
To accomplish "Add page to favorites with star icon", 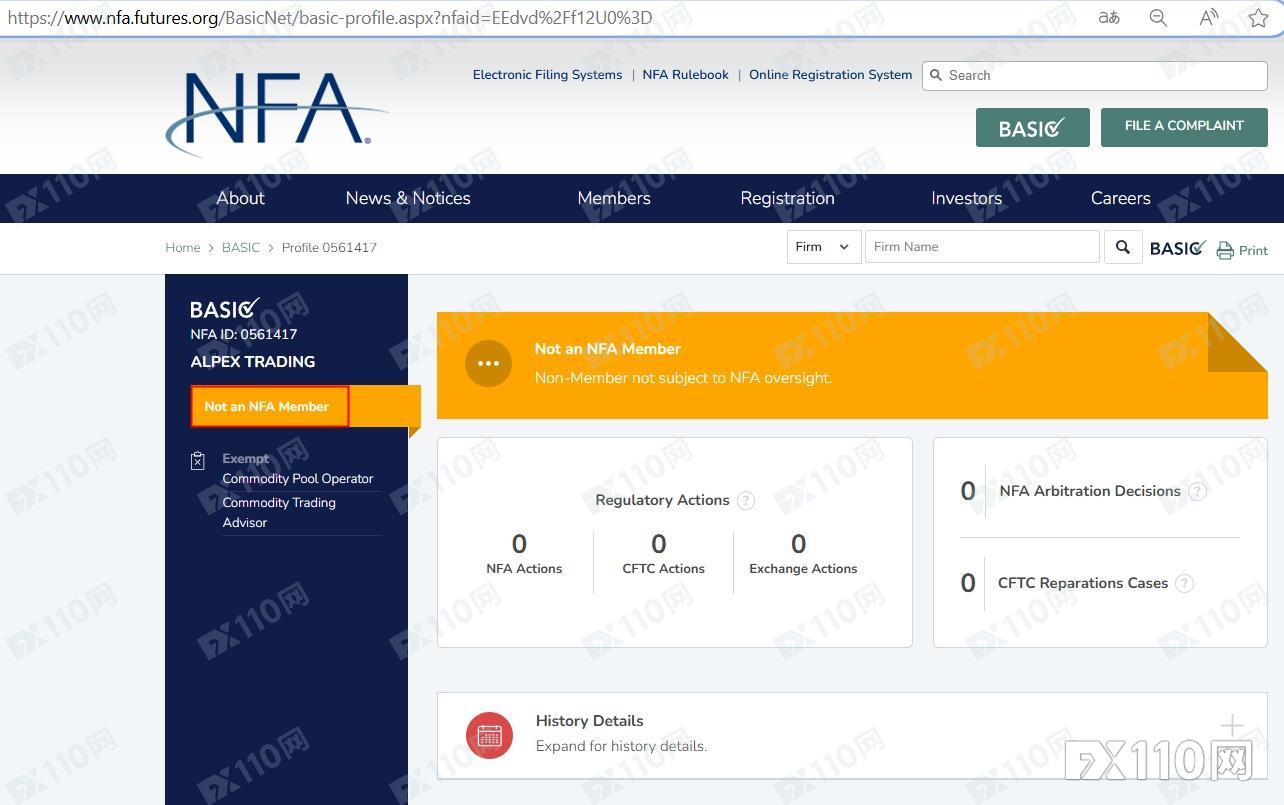I will point(1259,18).
